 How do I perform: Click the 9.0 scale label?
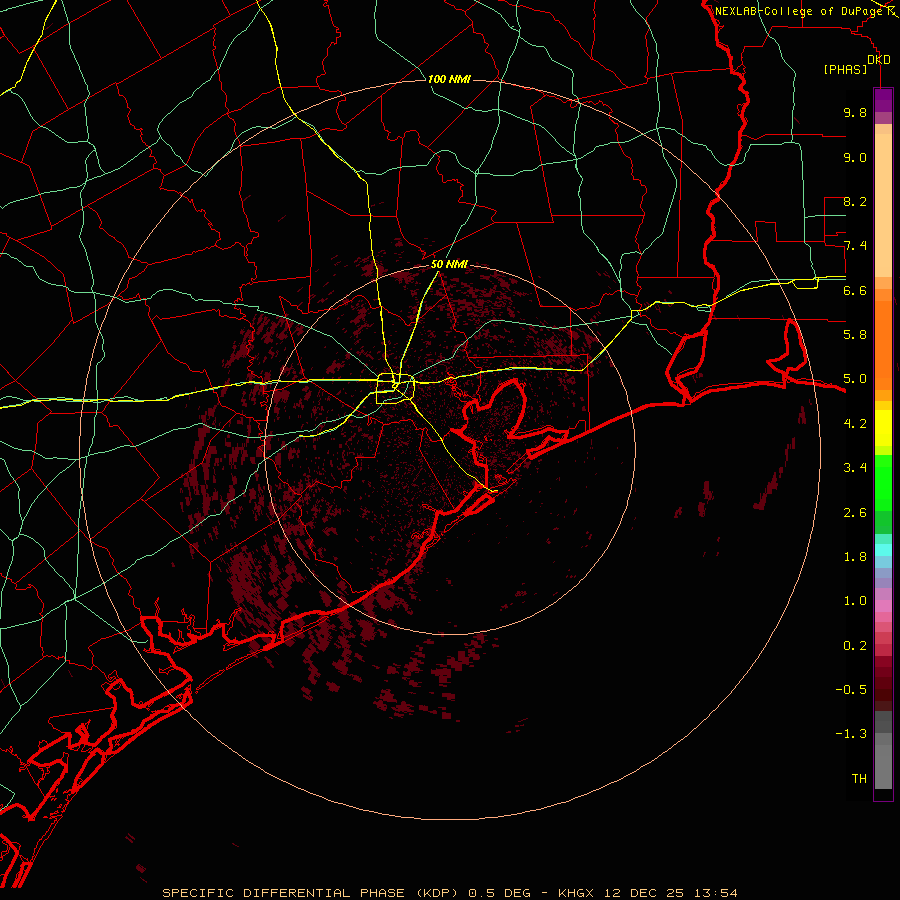point(855,157)
